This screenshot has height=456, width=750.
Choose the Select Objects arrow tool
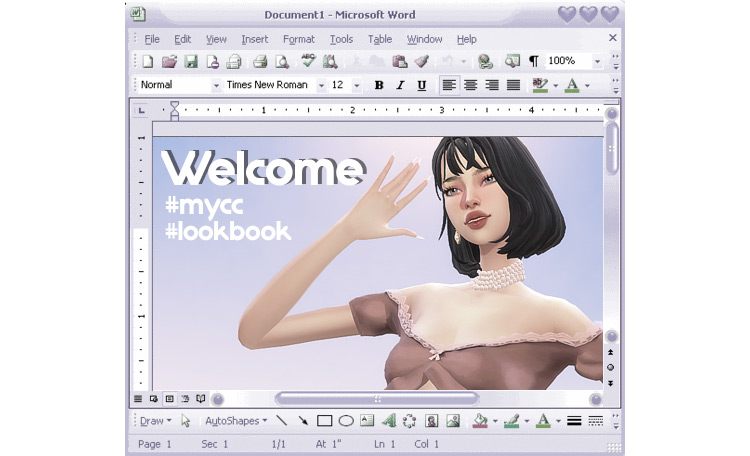pyautogui.click(x=186, y=421)
